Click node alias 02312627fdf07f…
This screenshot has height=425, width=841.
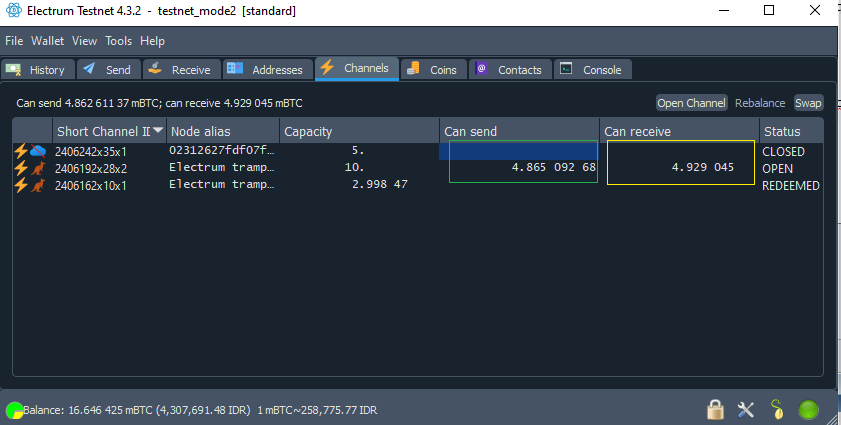tap(222, 151)
